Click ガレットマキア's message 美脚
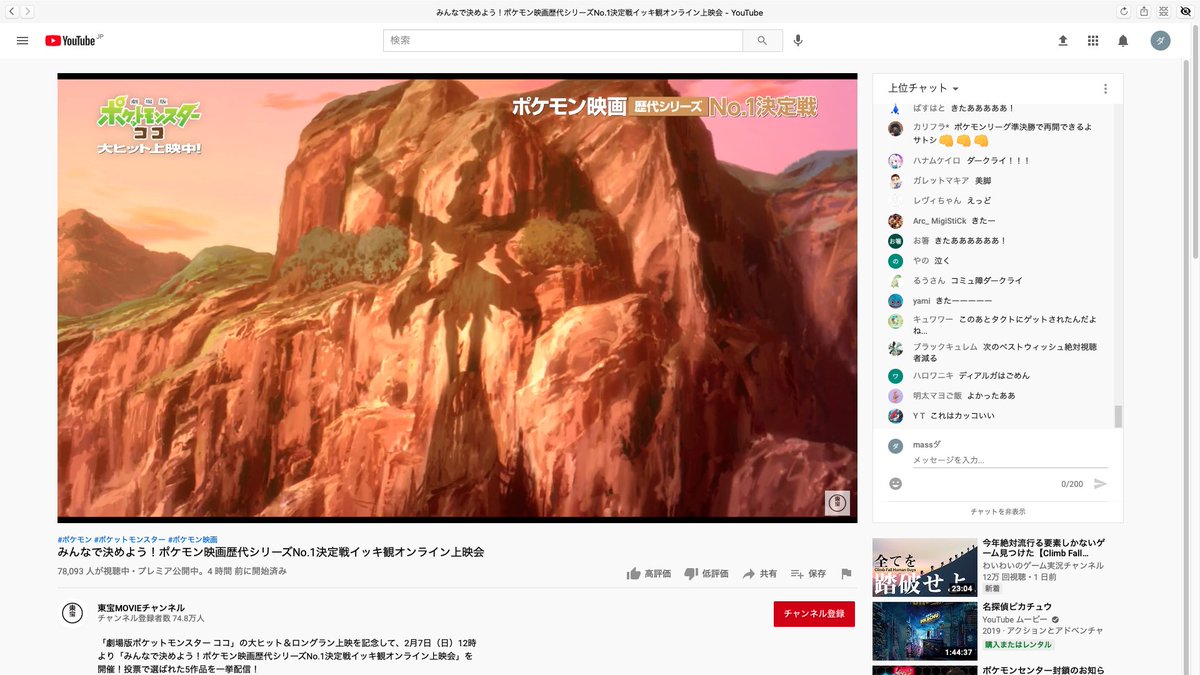Image resolution: width=1200 pixels, height=675 pixels. click(x=983, y=181)
